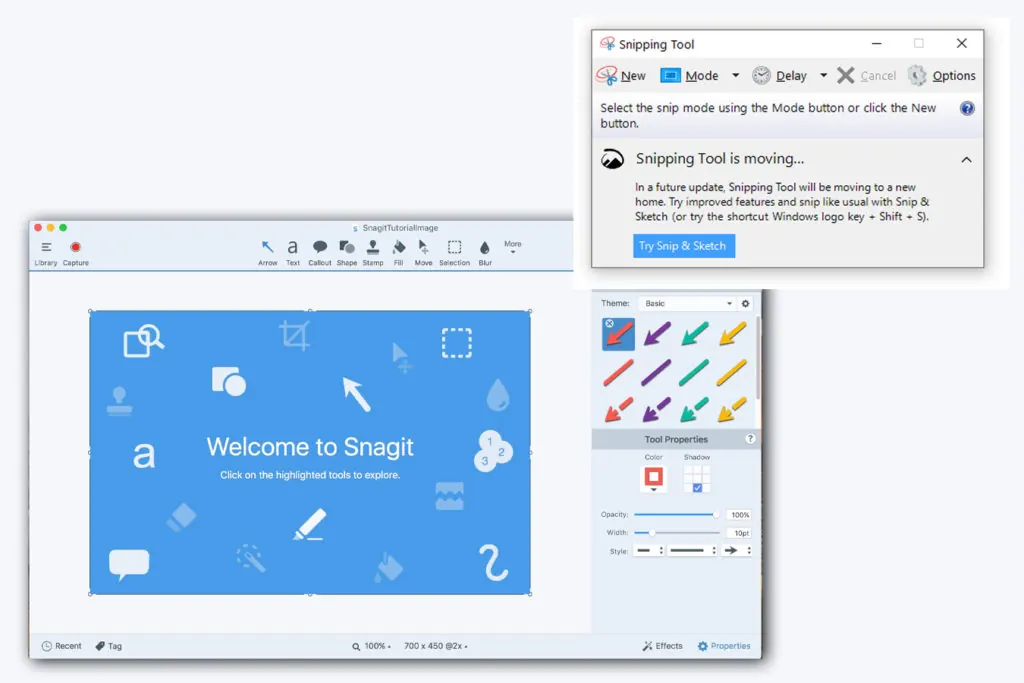
Task: Open the theme settings gear
Action: (x=745, y=304)
